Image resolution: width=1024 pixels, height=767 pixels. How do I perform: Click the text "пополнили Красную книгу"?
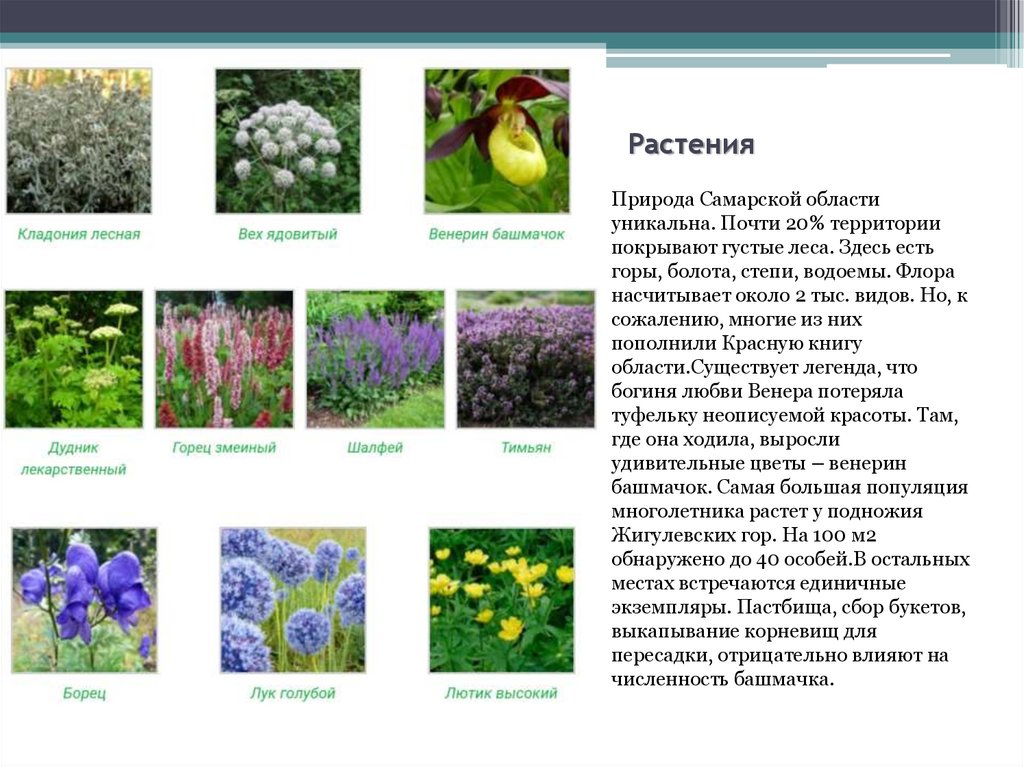click(737, 343)
